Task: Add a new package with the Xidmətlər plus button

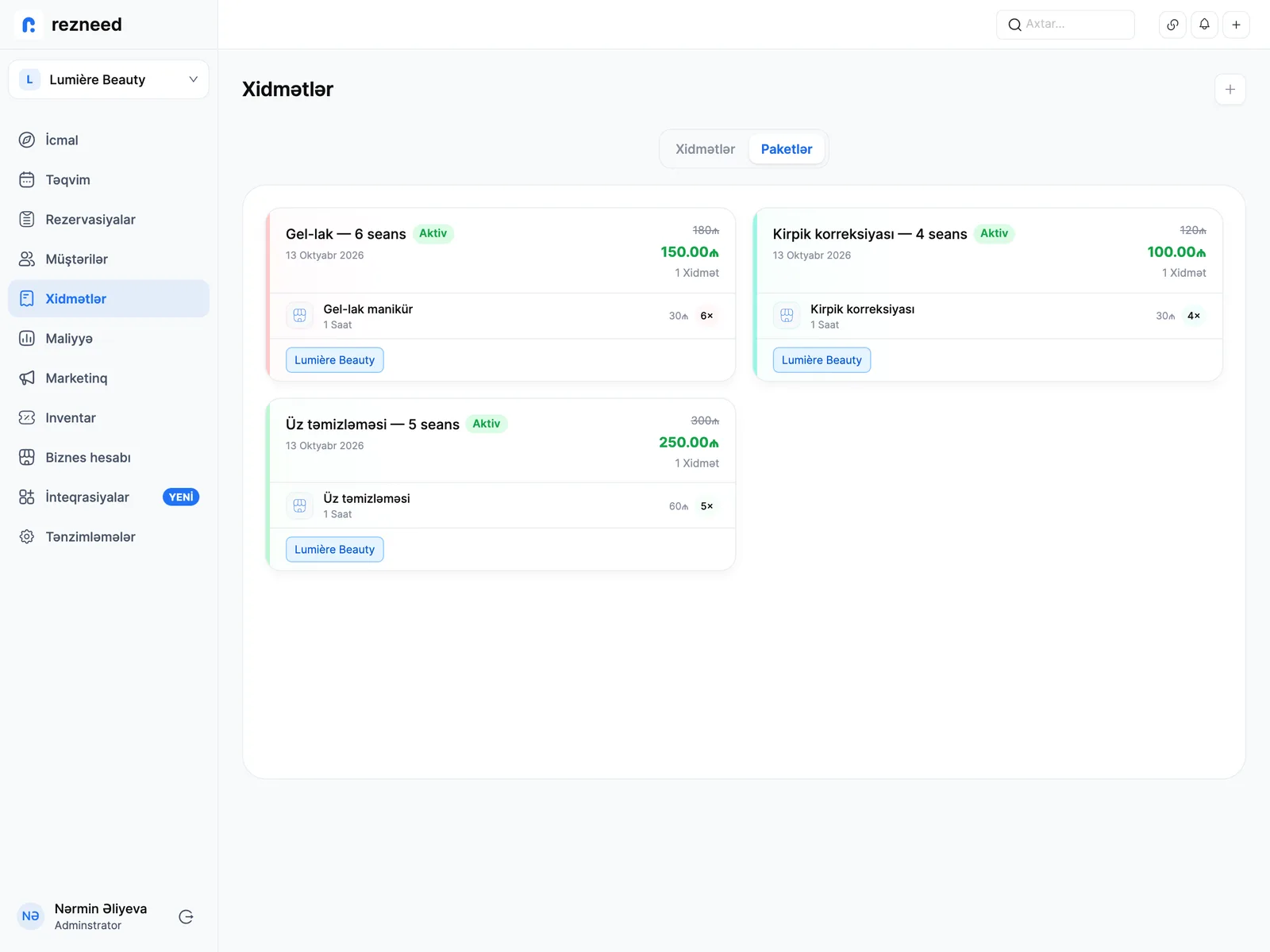Action: 1230,90
